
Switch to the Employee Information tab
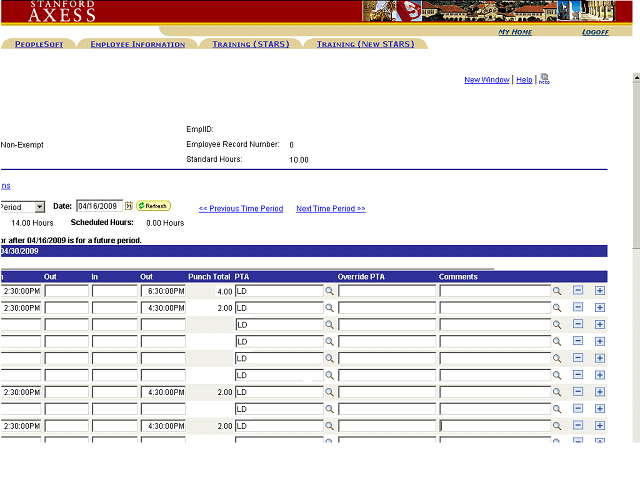coord(137,44)
